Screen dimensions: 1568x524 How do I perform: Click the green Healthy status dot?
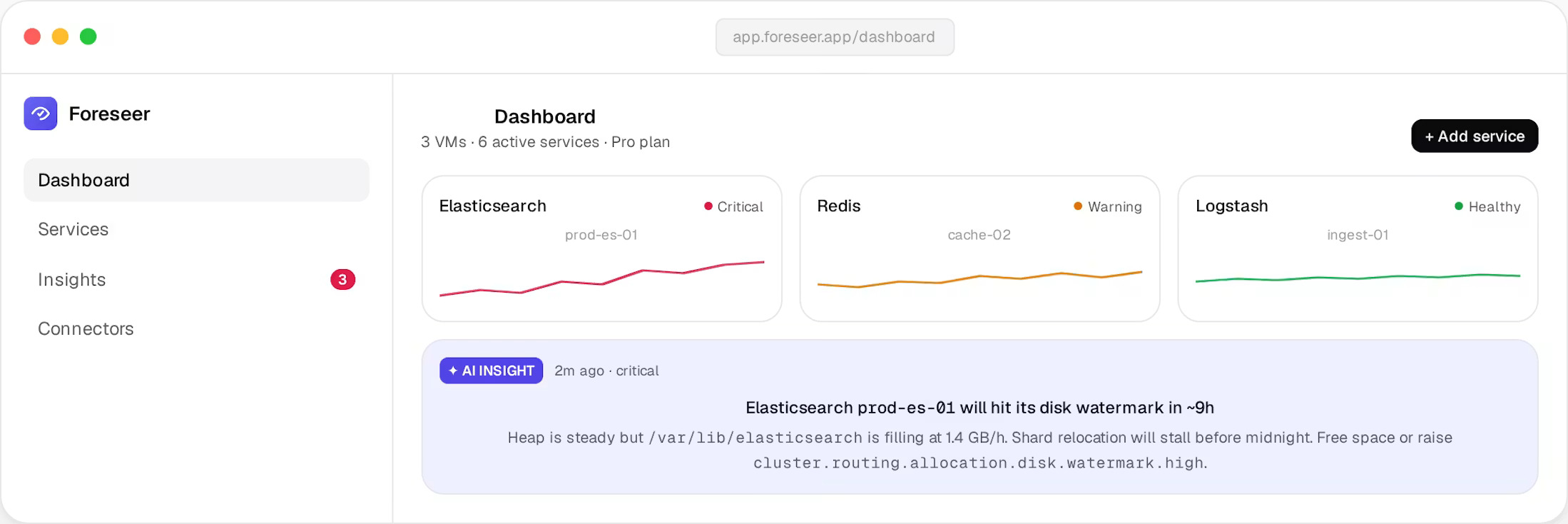(x=1459, y=206)
